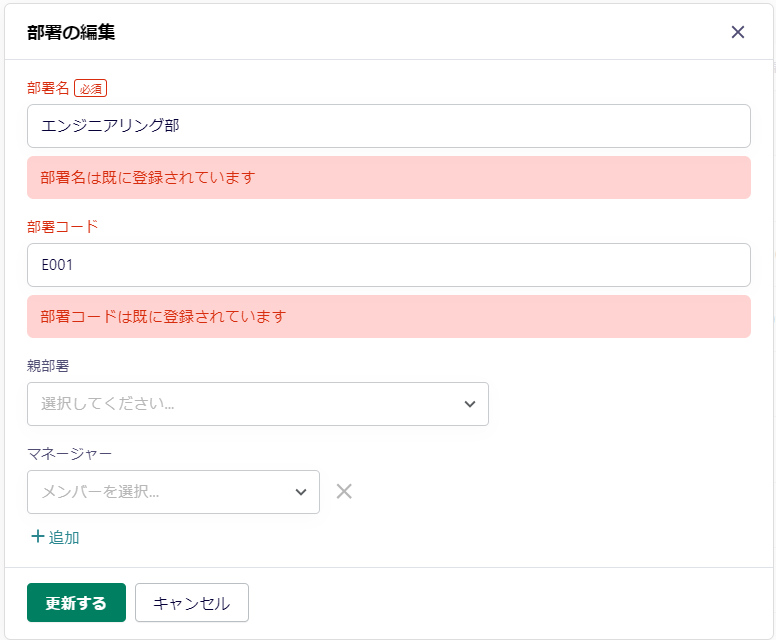Click the red 必須 badge next to 部署名
776x640 pixels.
click(91, 88)
